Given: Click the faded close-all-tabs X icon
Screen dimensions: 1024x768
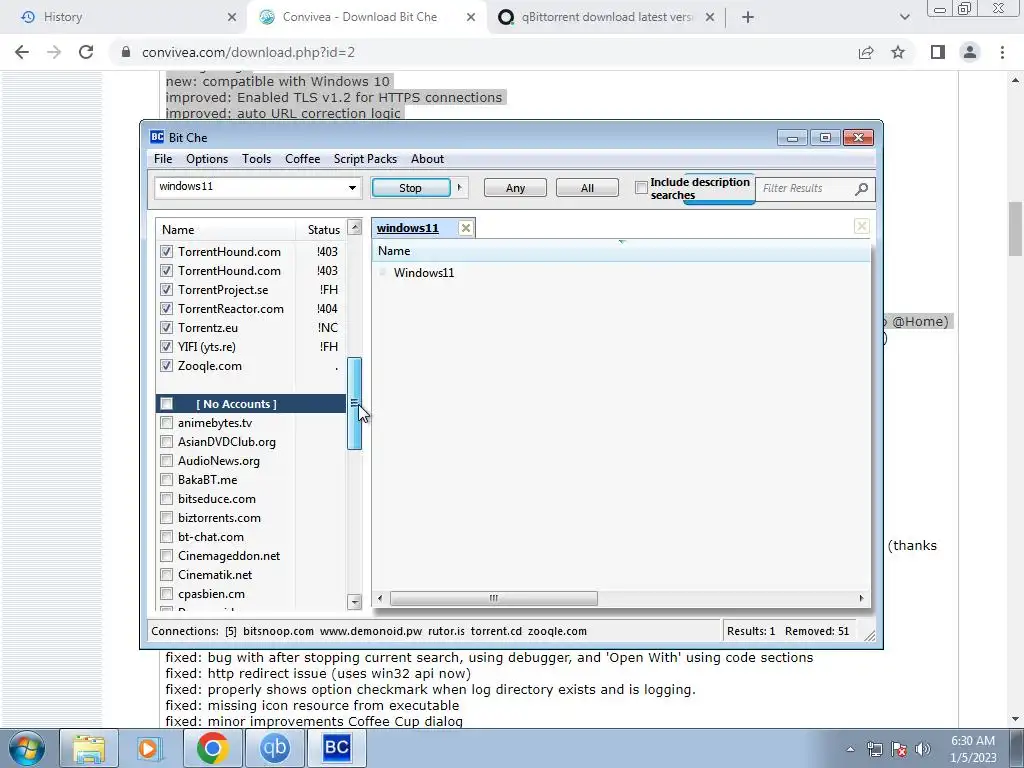Looking at the screenshot, I should (861, 226).
